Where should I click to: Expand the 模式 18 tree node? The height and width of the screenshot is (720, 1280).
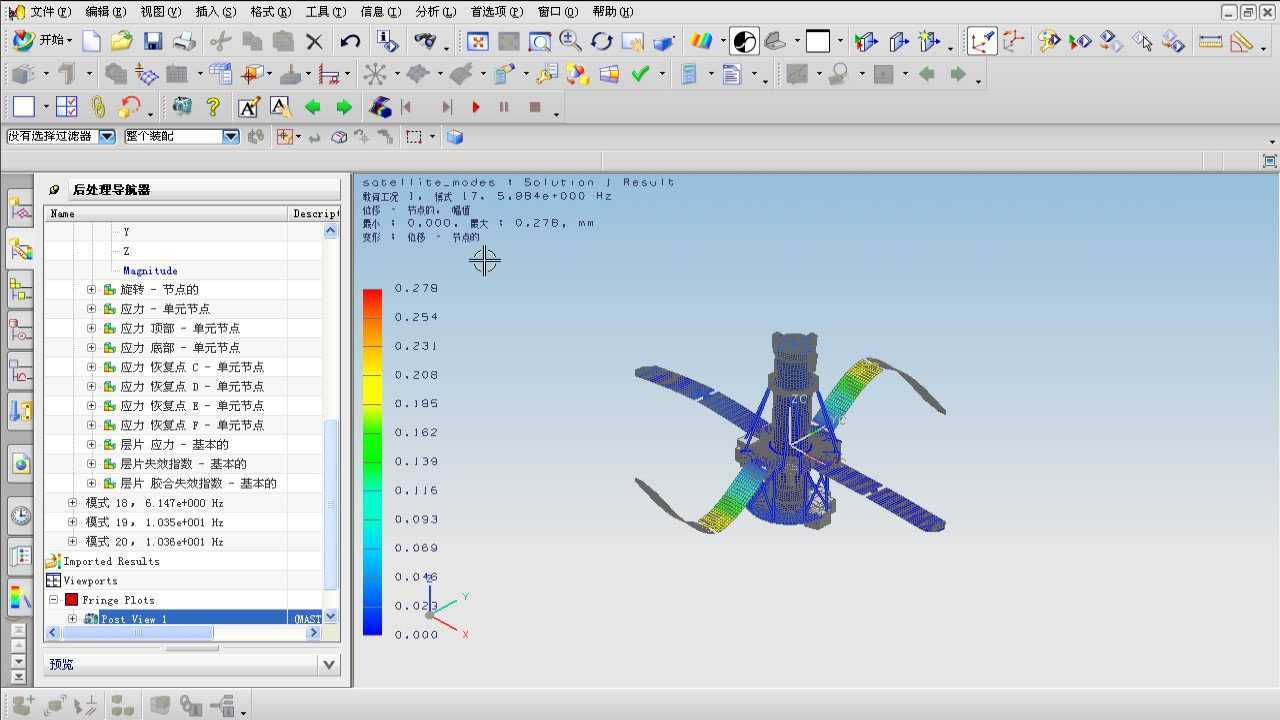click(x=72, y=503)
